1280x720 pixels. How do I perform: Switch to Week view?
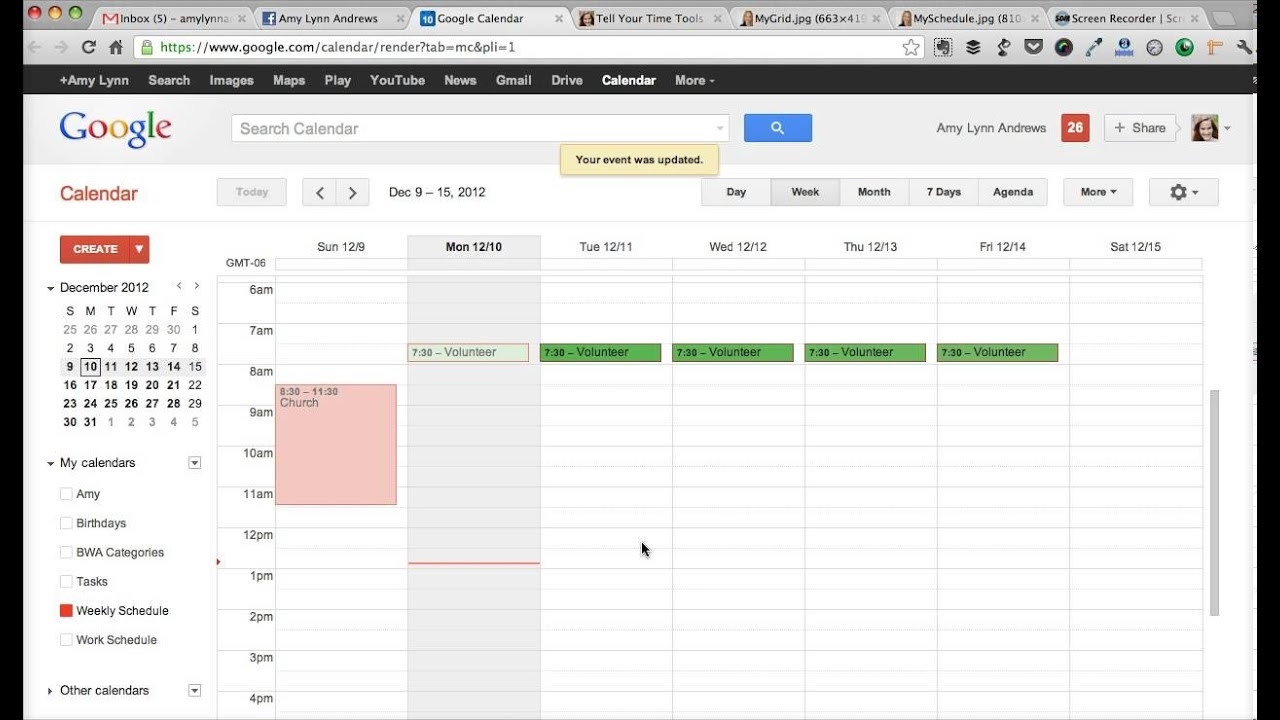click(x=805, y=192)
